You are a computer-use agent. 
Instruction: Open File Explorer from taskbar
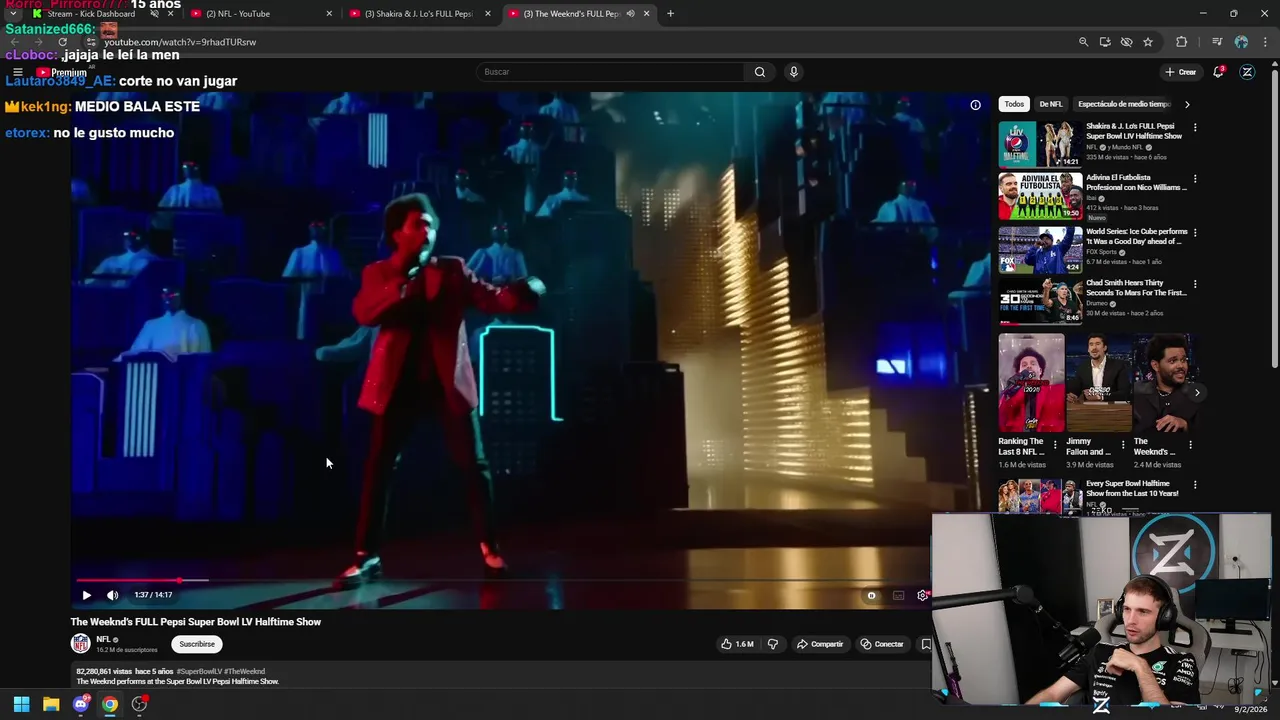click(x=51, y=704)
